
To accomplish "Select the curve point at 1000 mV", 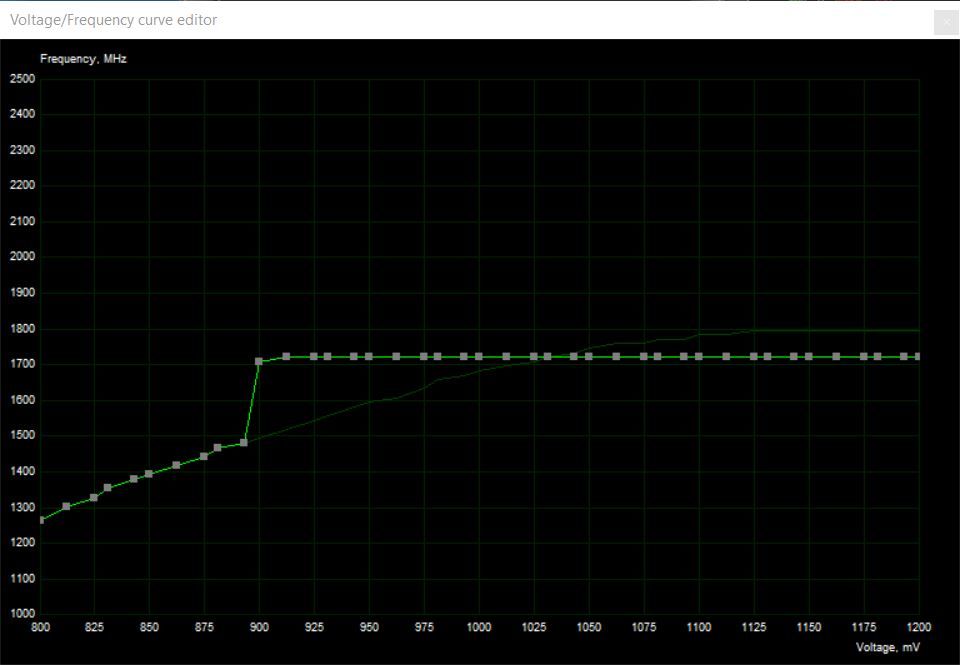I will coord(479,356).
